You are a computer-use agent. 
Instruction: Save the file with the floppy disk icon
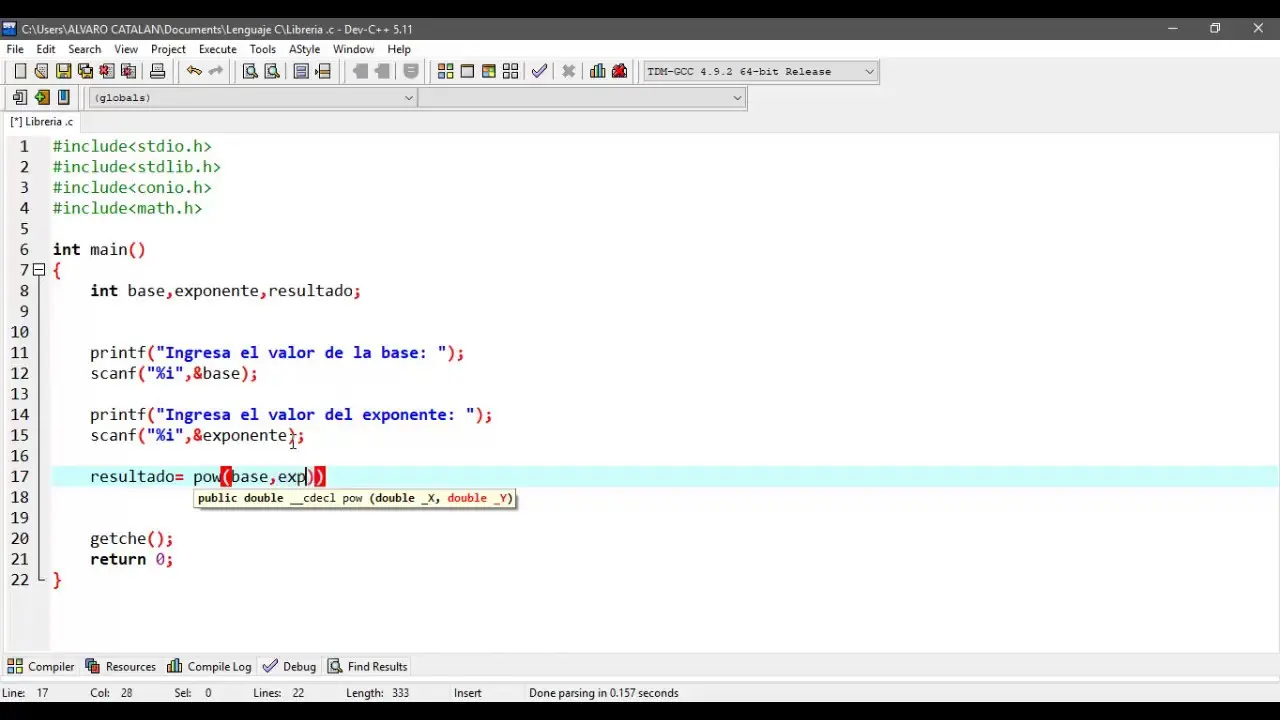pyautogui.click(x=63, y=71)
